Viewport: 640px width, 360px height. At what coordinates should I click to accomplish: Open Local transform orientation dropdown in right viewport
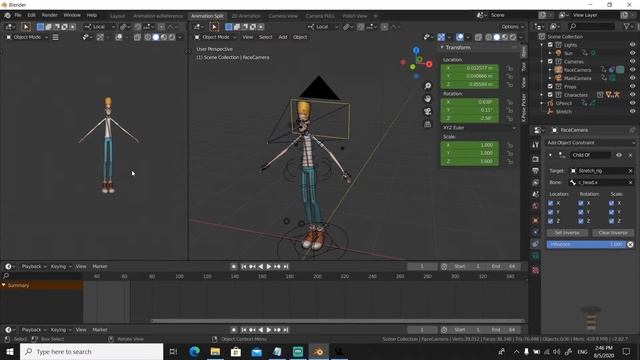(x=323, y=27)
